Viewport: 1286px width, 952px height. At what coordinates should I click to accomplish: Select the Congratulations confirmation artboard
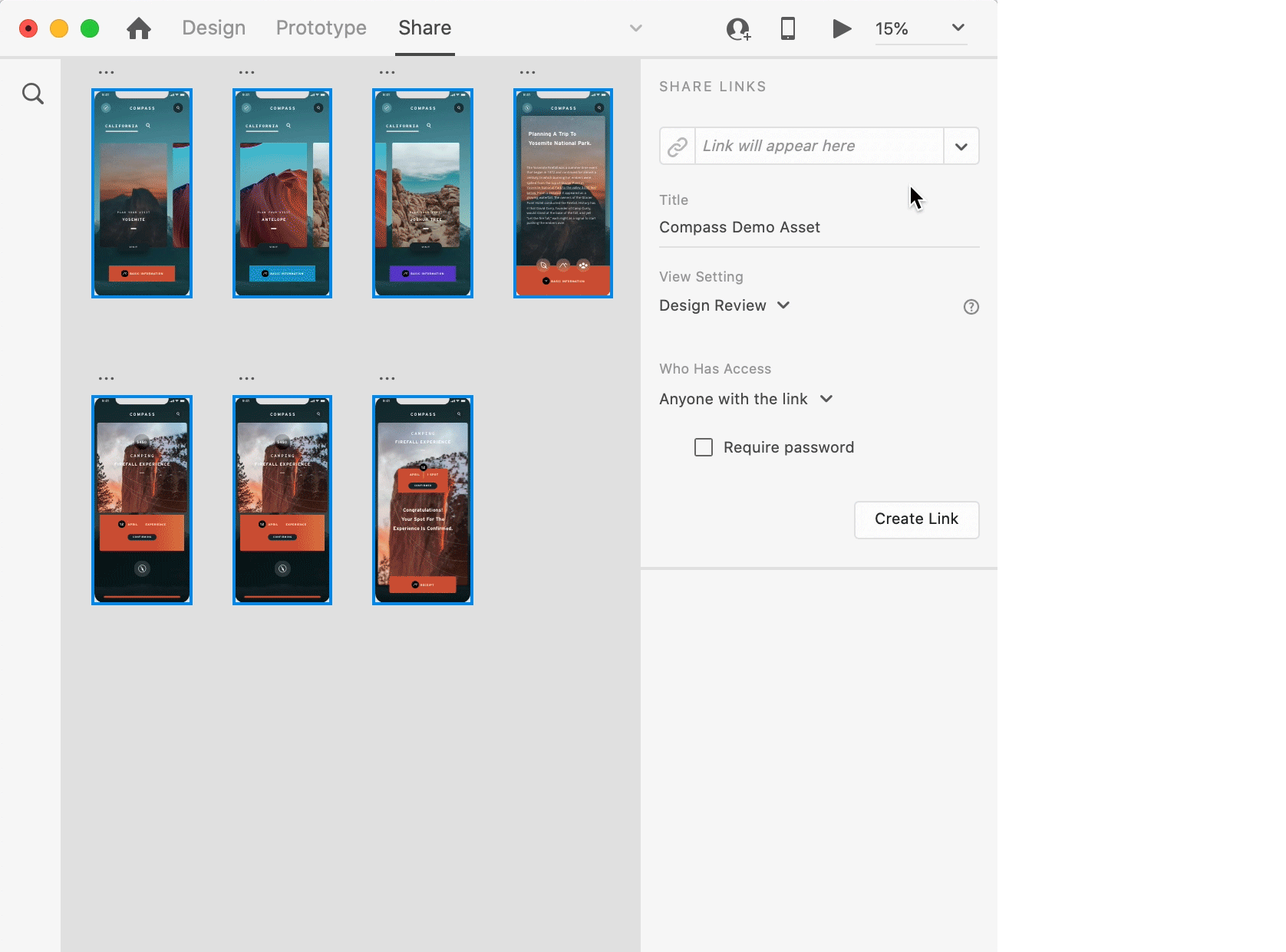pos(423,500)
